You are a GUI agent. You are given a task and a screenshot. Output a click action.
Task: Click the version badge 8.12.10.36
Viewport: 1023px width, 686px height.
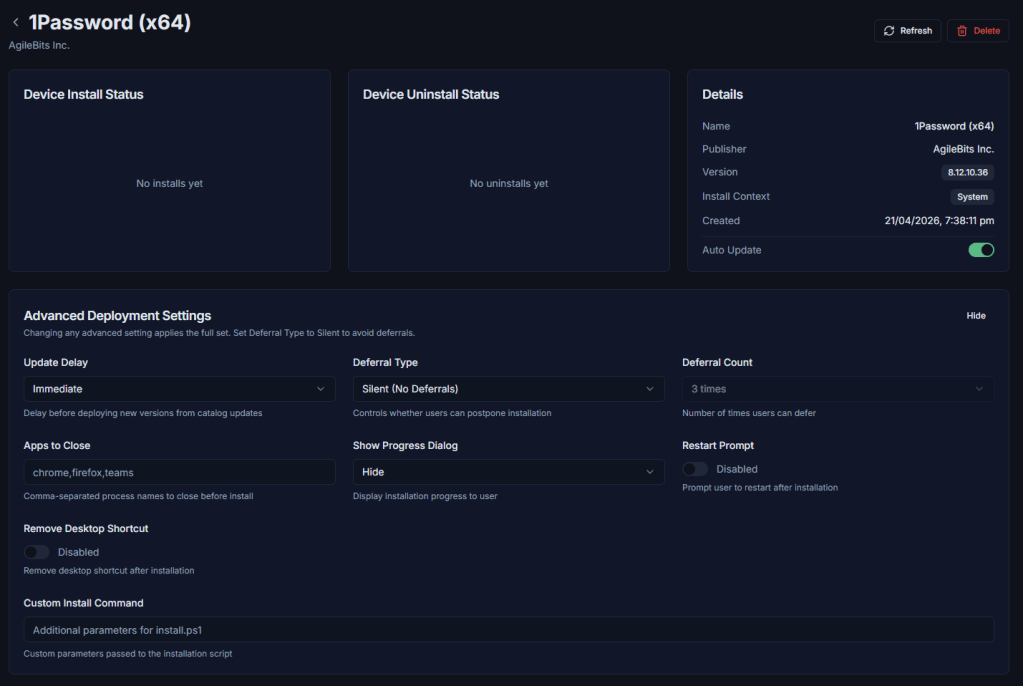tap(967, 173)
